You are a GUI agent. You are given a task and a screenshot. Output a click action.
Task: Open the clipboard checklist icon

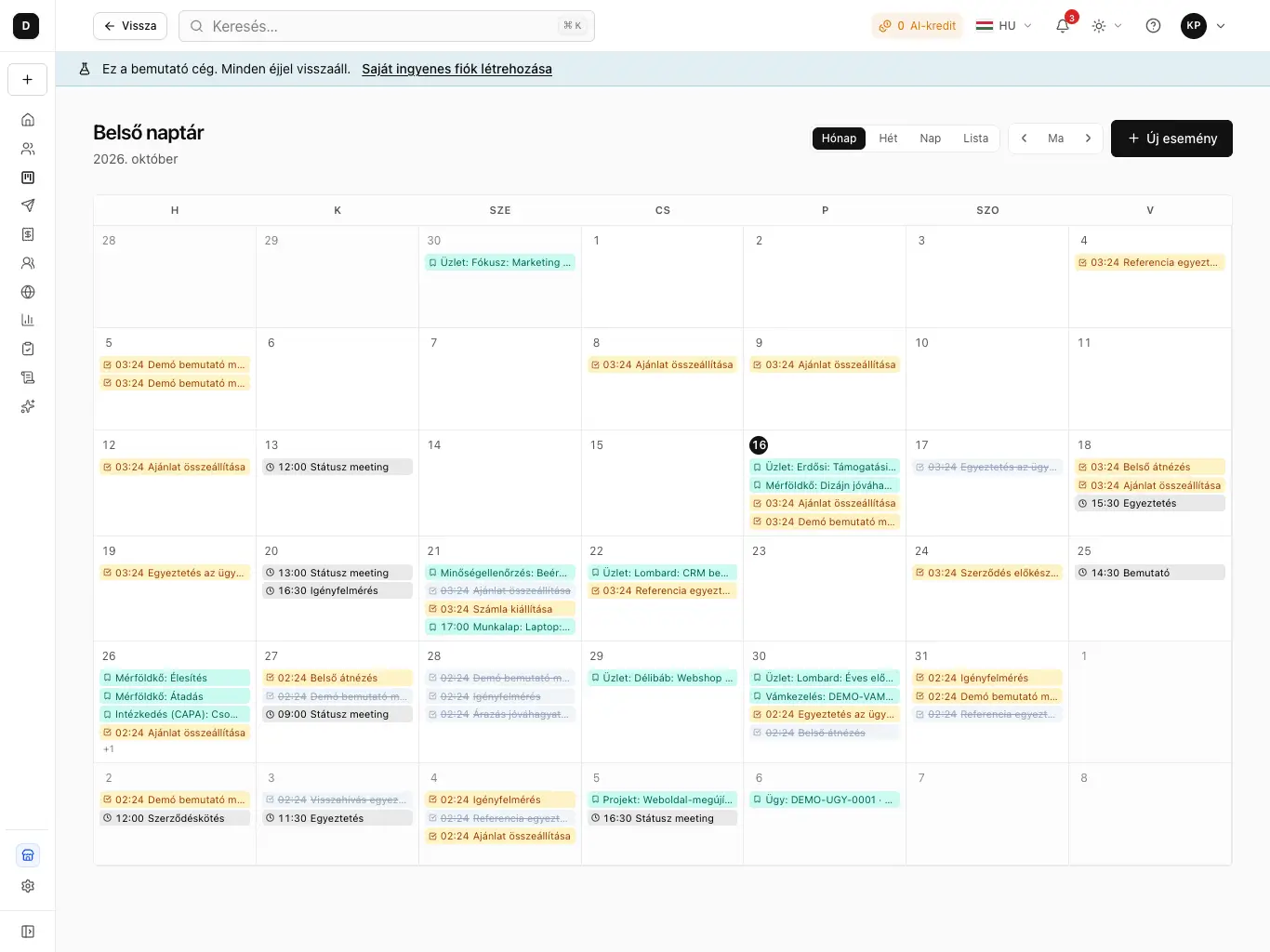click(x=28, y=349)
